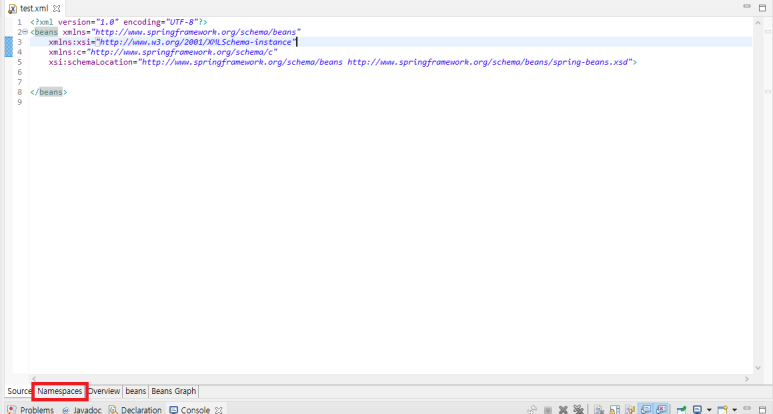Click the spring-beans.xsd URL text
This screenshot has width=773, height=414.
pyautogui.click(x=488, y=62)
